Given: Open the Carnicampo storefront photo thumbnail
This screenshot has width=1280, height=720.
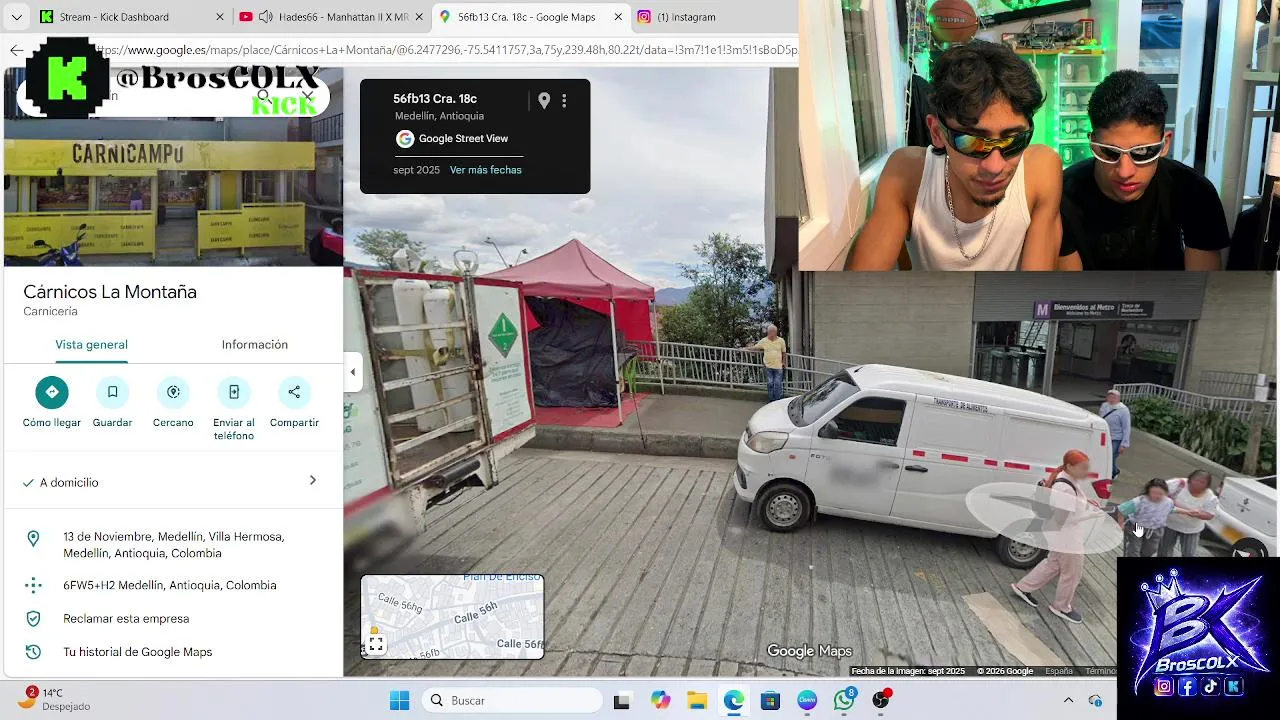Looking at the screenshot, I should [x=173, y=194].
